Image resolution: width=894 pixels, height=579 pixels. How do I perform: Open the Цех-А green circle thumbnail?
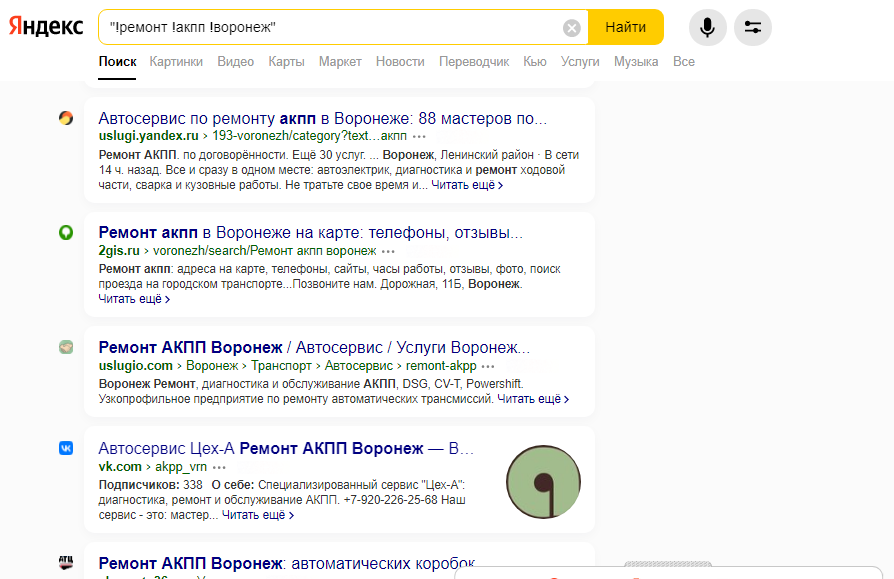tap(543, 482)
